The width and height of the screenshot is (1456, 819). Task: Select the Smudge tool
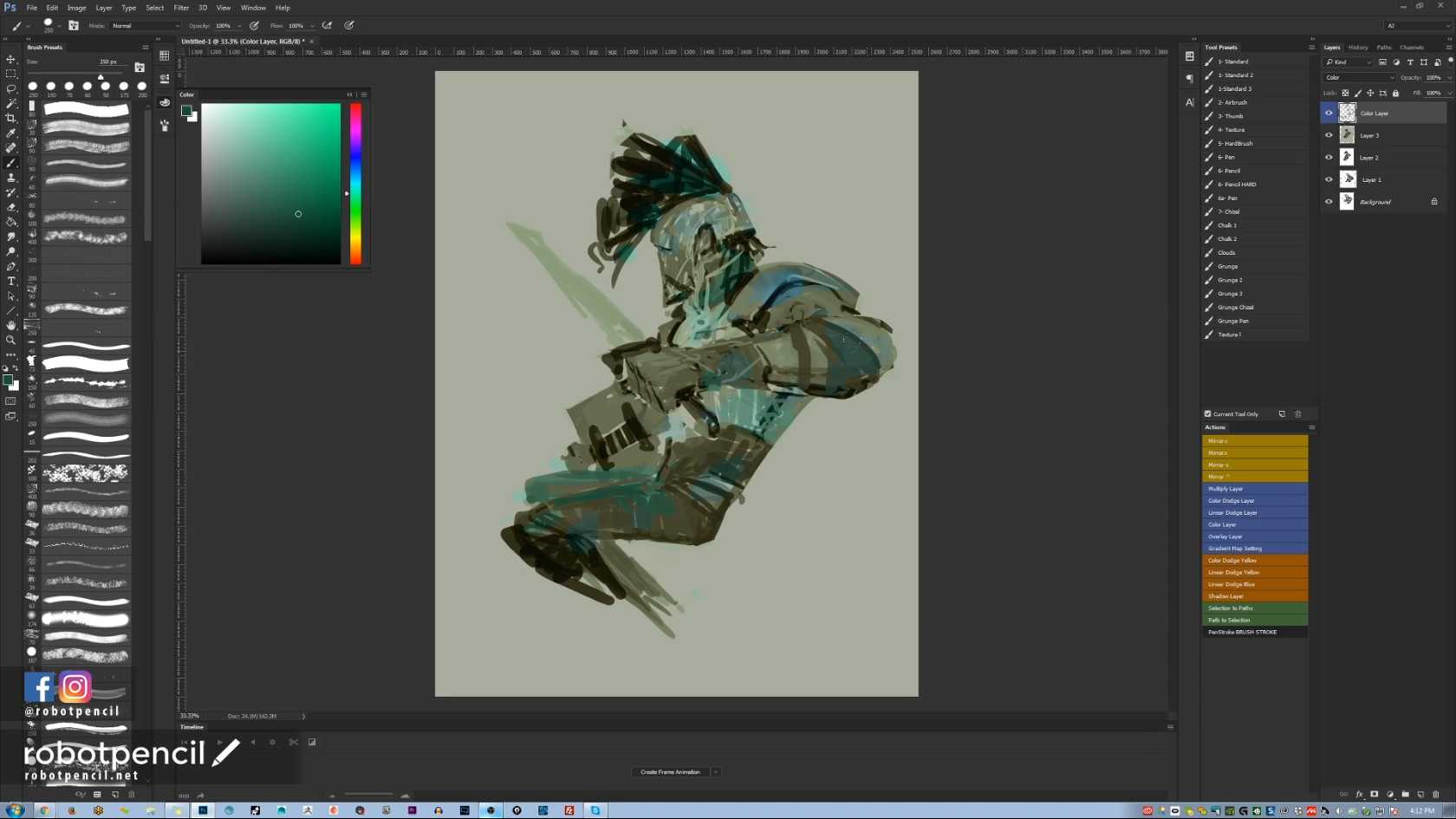tap(11, 237)
